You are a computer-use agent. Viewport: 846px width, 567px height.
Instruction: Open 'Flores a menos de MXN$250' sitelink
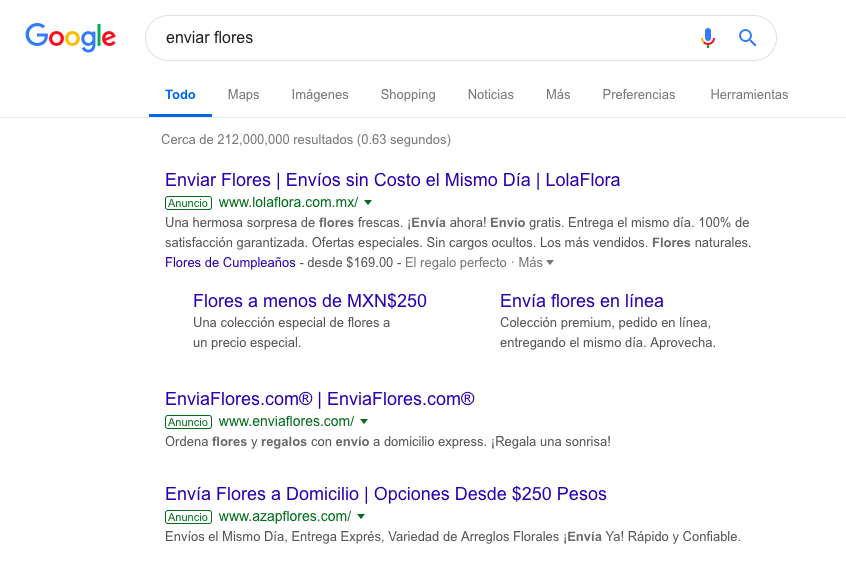310,301
